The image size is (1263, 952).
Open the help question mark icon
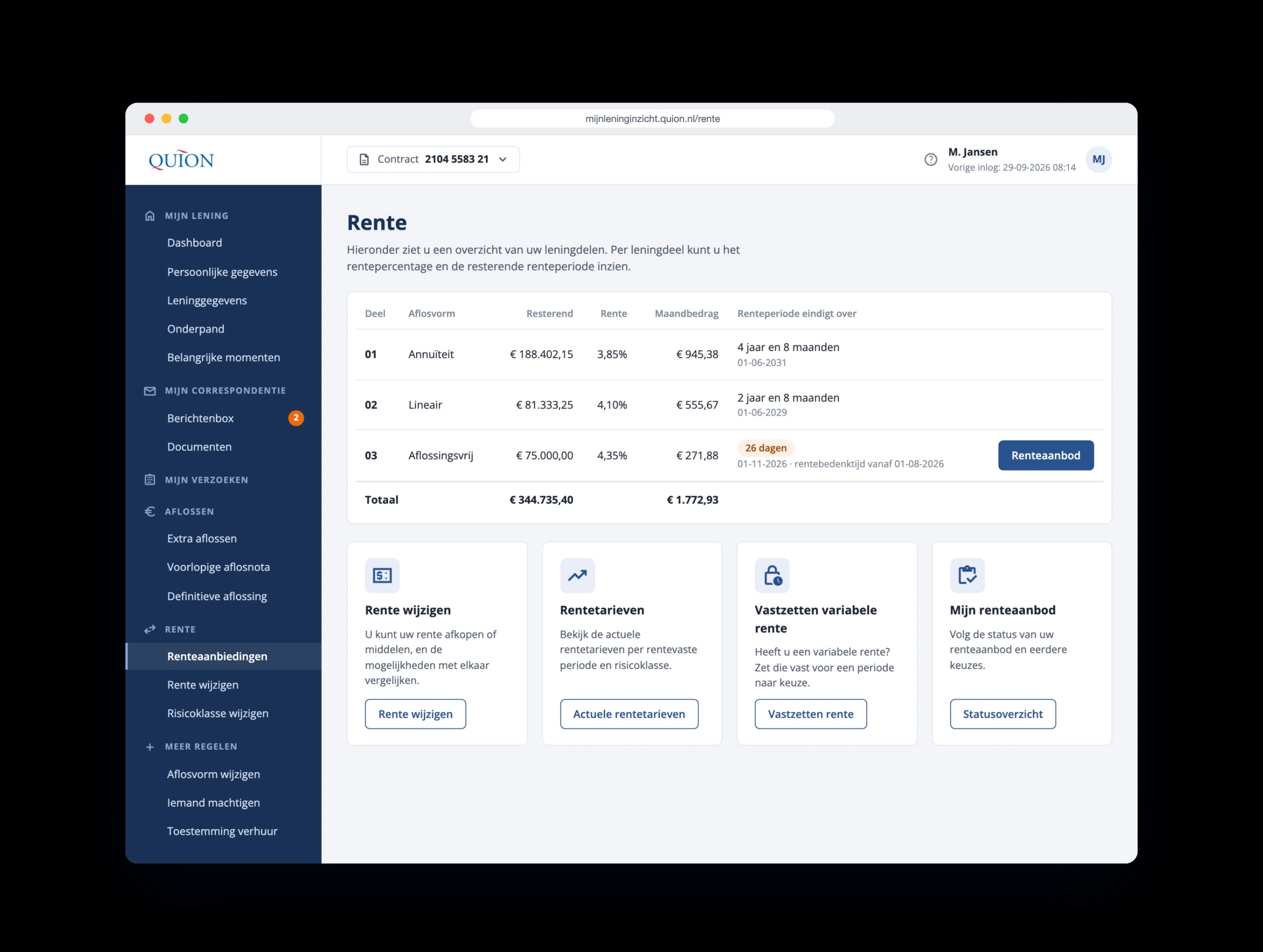point(931,159)
